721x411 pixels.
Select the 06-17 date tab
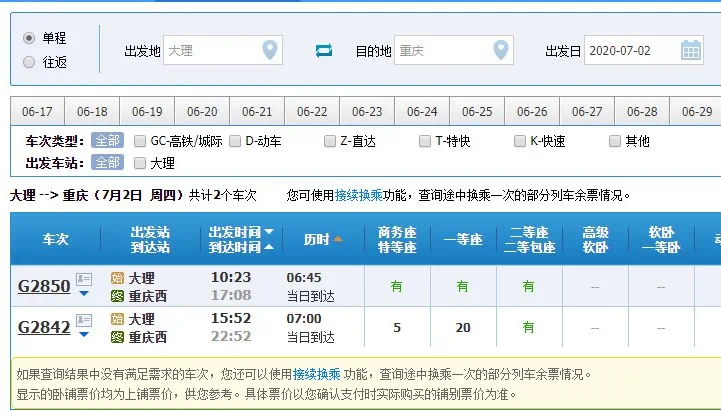(37, 111)
